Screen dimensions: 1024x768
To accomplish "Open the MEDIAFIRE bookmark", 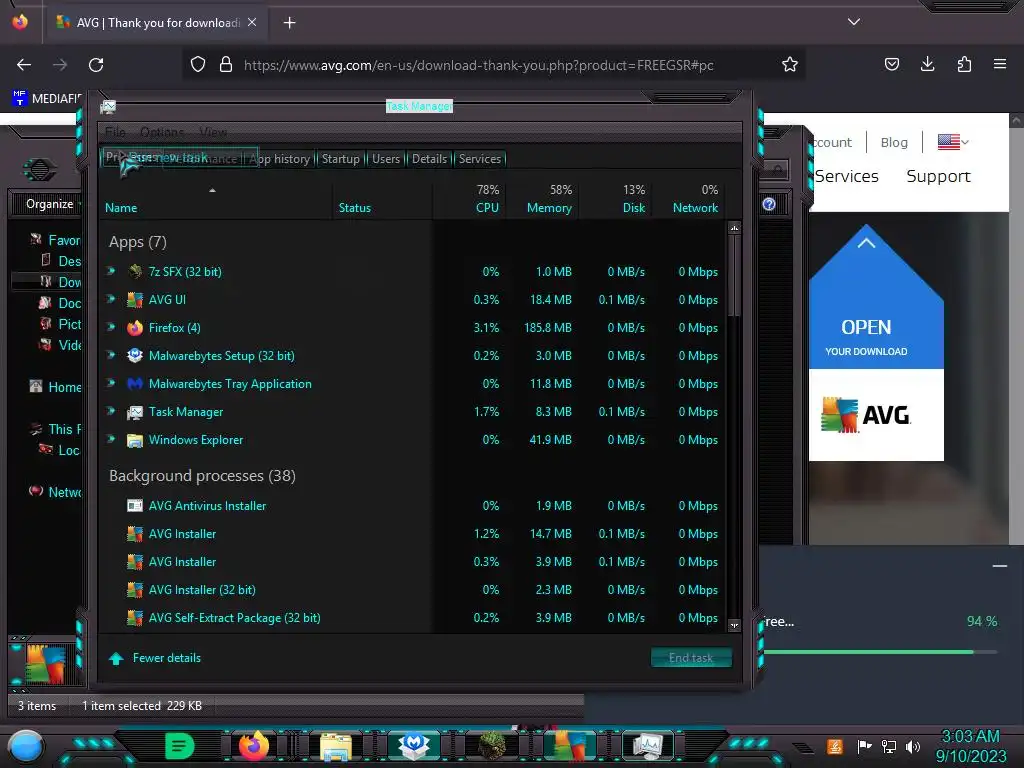I will [x=46, y=98].
